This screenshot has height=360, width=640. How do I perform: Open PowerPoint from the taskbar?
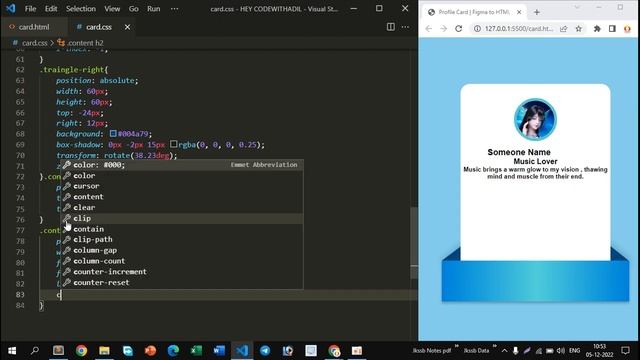150,351
